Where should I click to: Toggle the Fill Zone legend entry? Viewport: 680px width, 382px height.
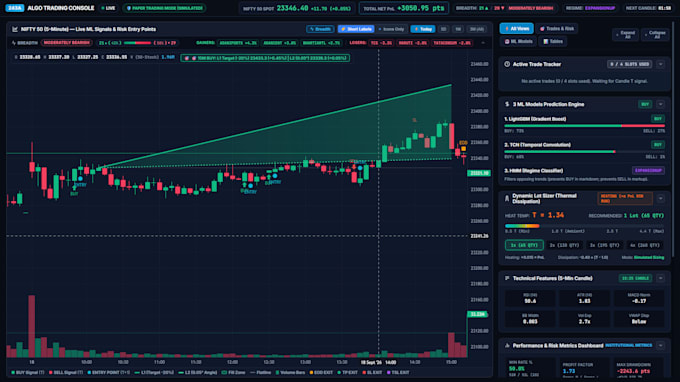point(233,372)
